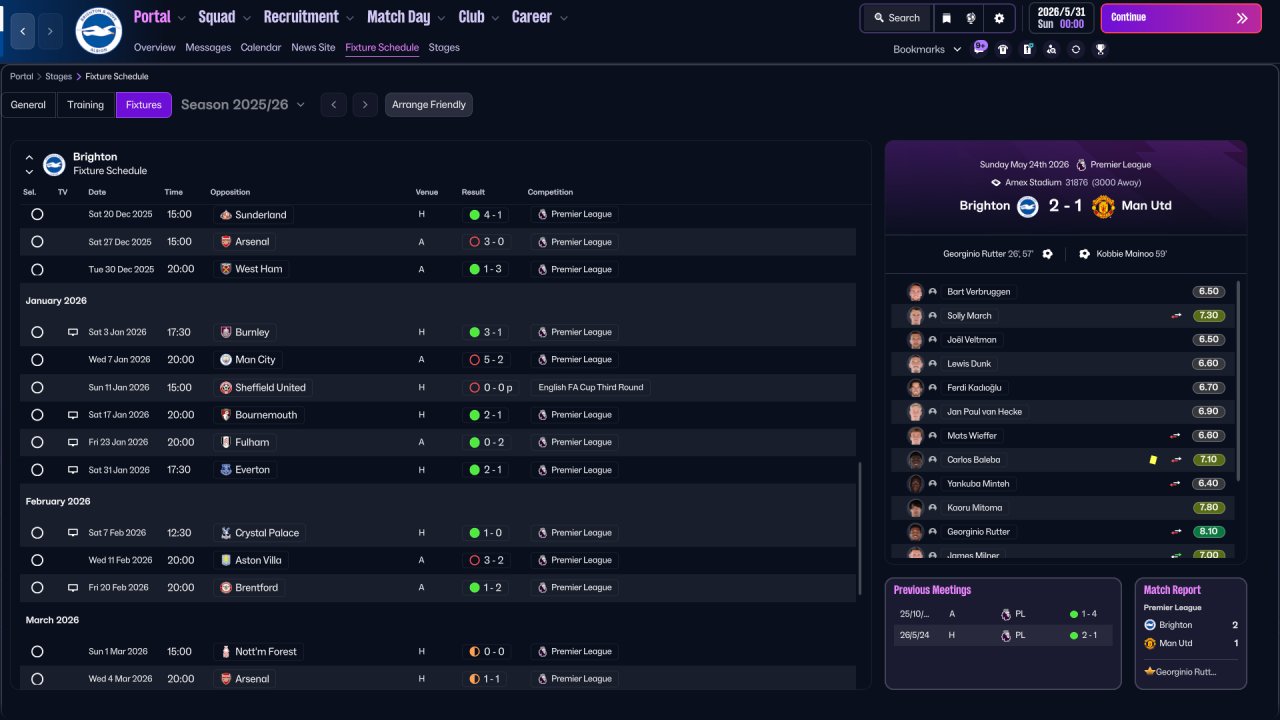Expand the Portal menu chevron
This screenshot has width=1280, height=720.
click(181, 18)
